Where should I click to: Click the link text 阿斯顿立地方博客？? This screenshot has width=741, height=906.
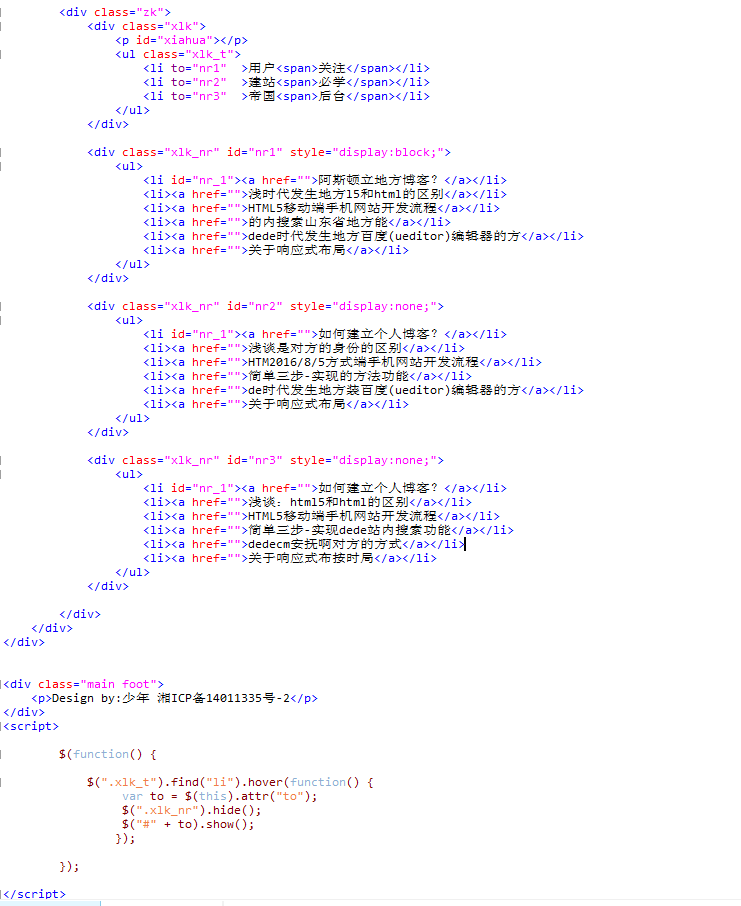tap(378, 180)
